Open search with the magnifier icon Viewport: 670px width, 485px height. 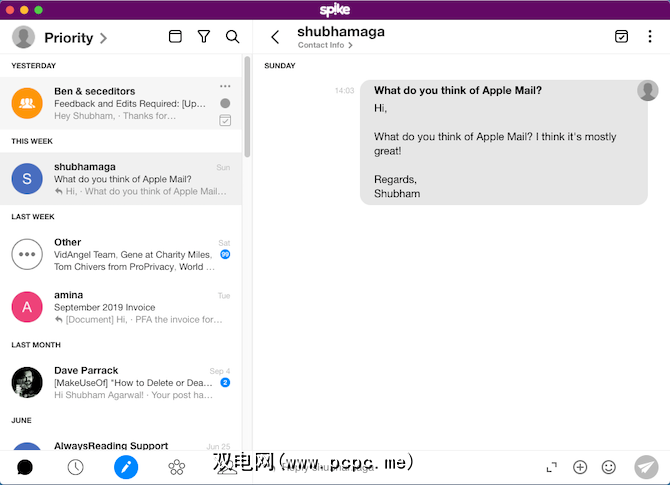[x=232, y=37]
